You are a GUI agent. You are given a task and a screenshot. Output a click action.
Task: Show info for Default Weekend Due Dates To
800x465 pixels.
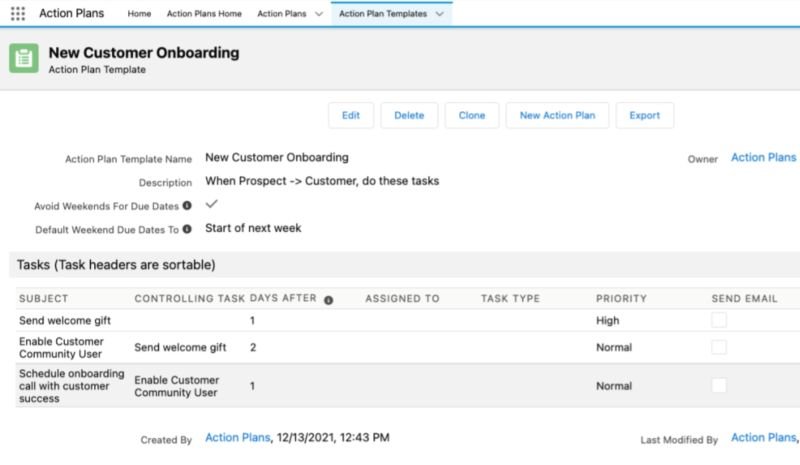click(x=187, y=229)
